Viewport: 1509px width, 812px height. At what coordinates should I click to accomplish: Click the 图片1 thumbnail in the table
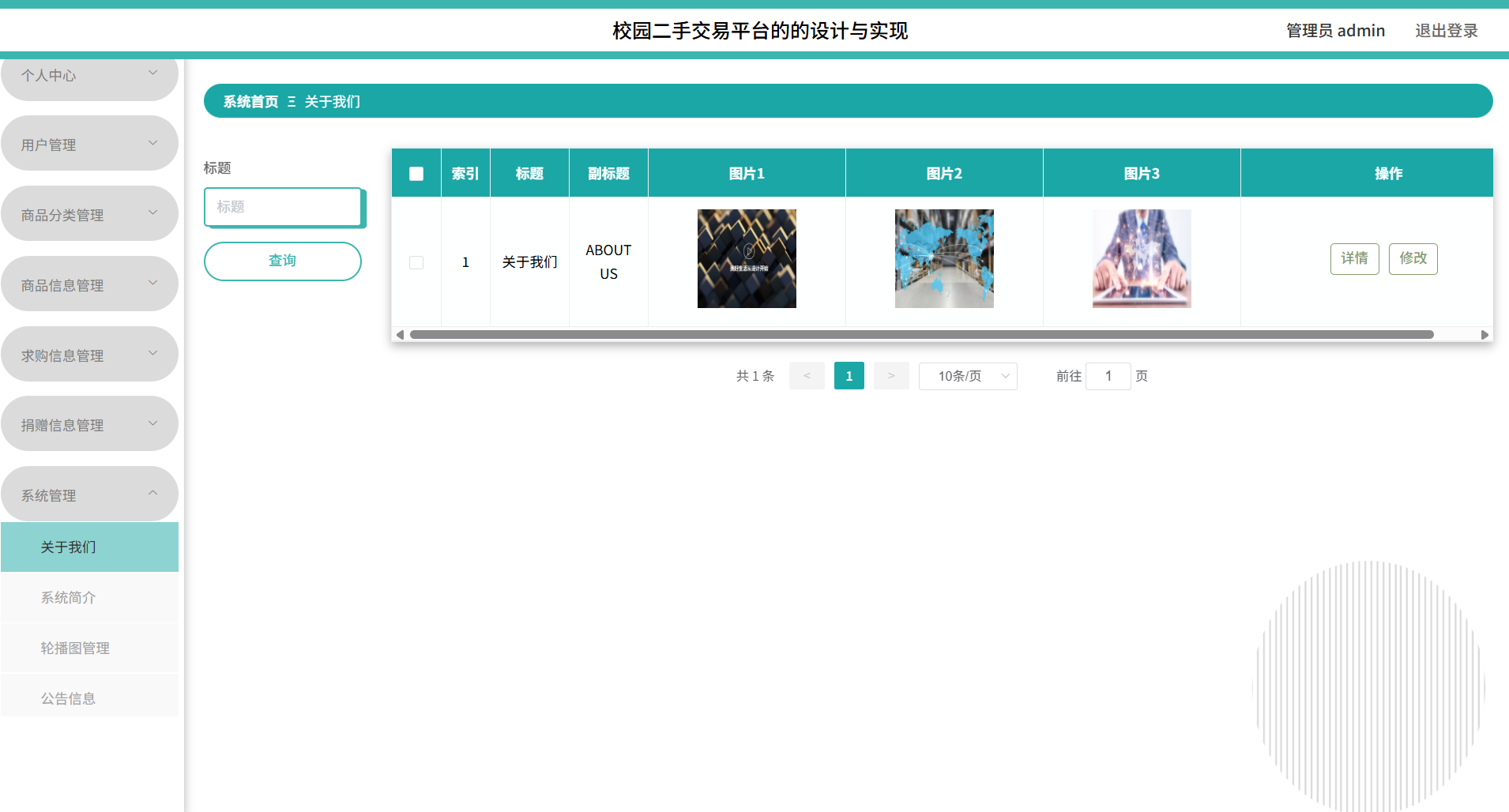tap(746, 258)
